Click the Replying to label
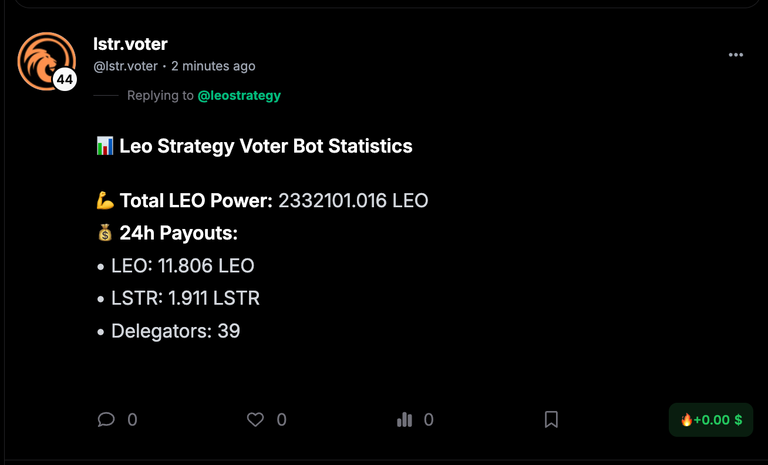 pyautogui.click(x=160, y=96)
